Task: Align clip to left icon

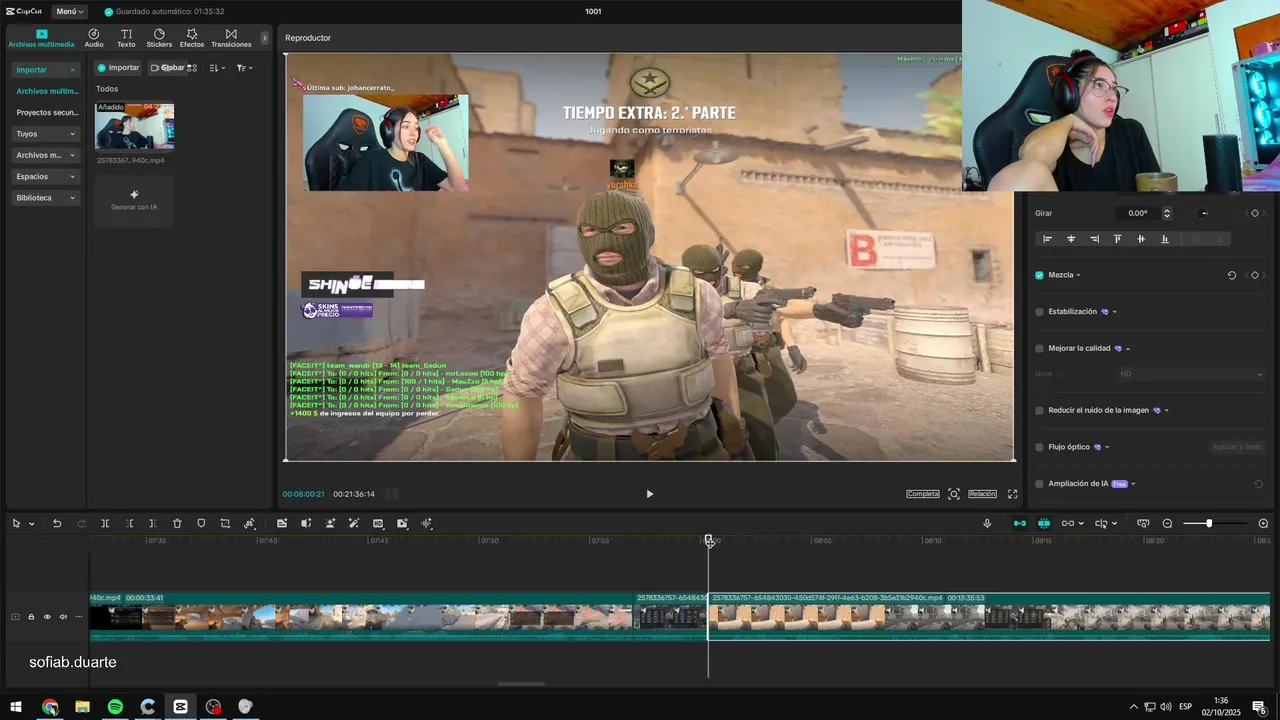Action: tap(1048, 239)
